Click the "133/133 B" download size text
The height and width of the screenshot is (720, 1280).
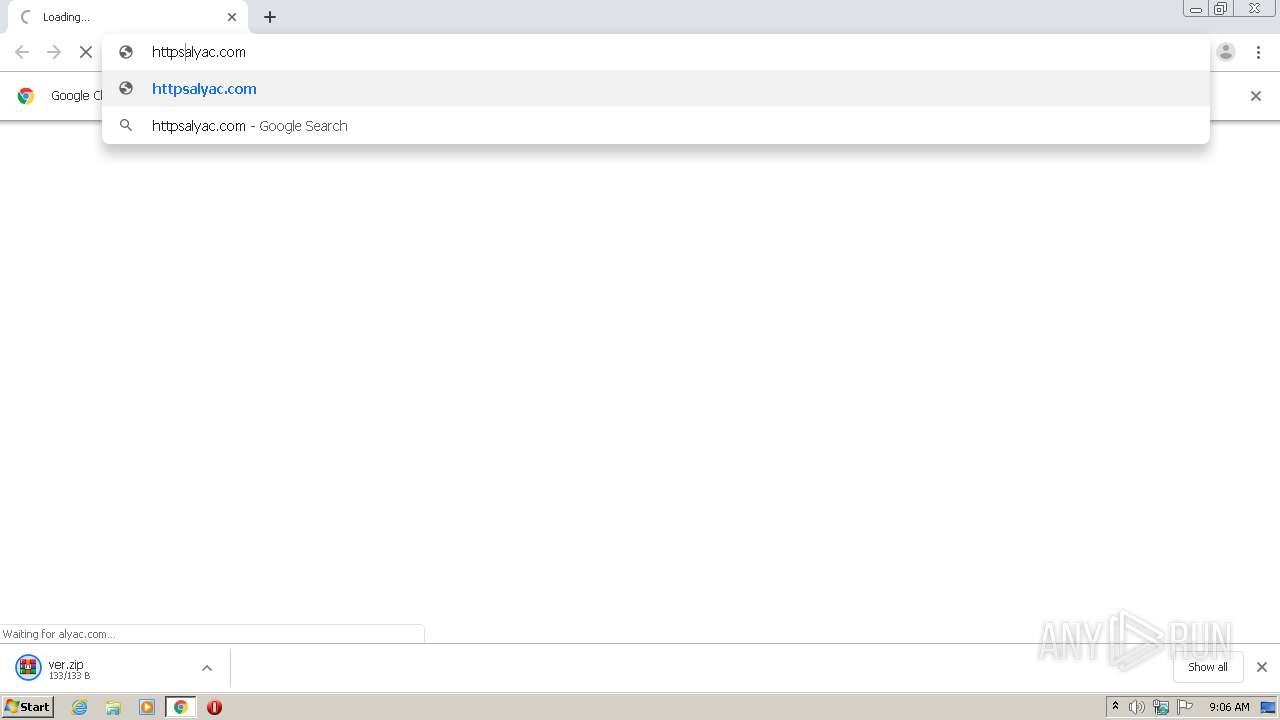[x=69, y=676]
